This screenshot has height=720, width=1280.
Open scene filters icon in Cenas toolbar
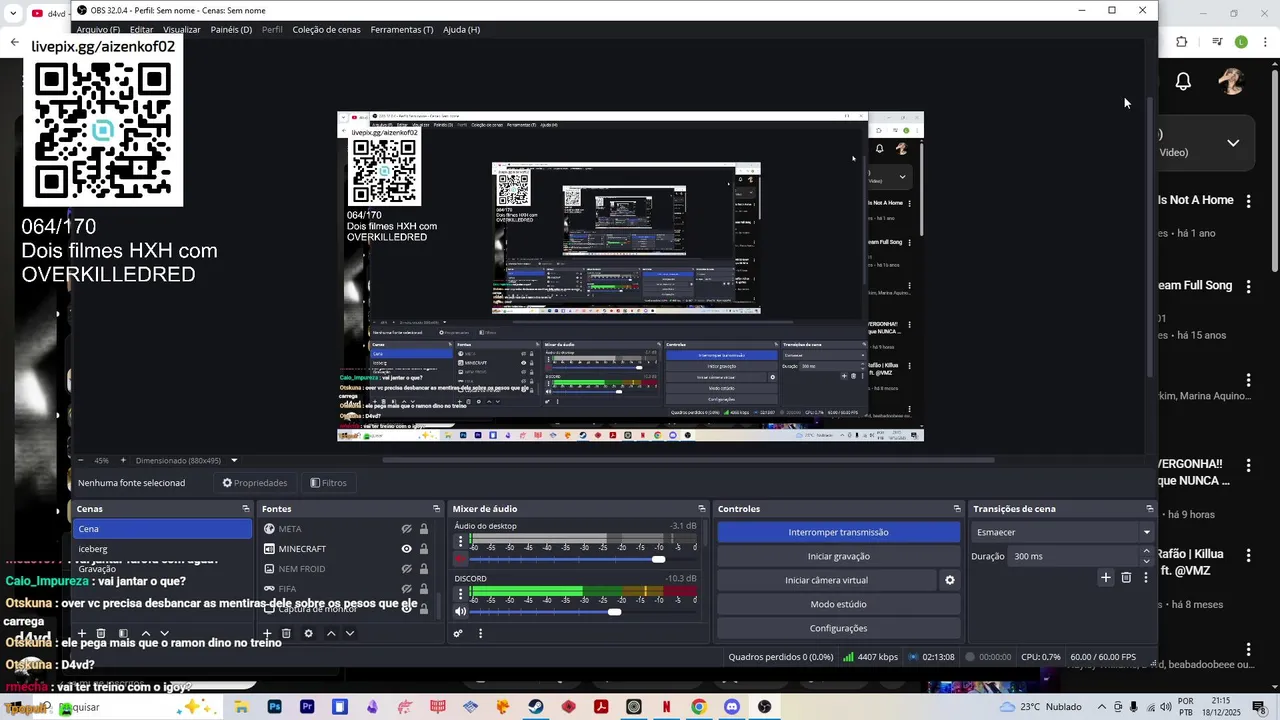pos(123,633)
